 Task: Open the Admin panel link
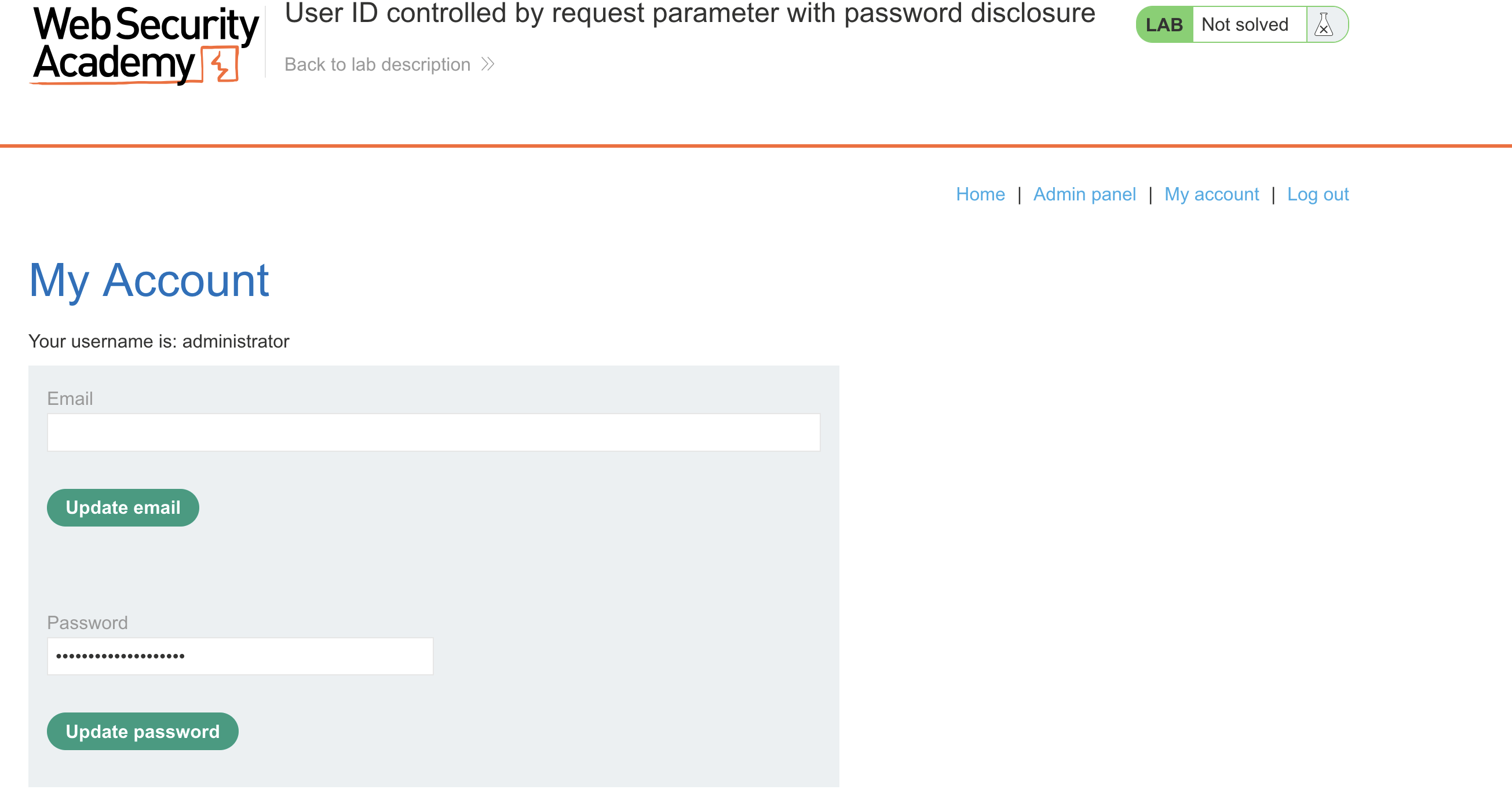coord(1084,194)
